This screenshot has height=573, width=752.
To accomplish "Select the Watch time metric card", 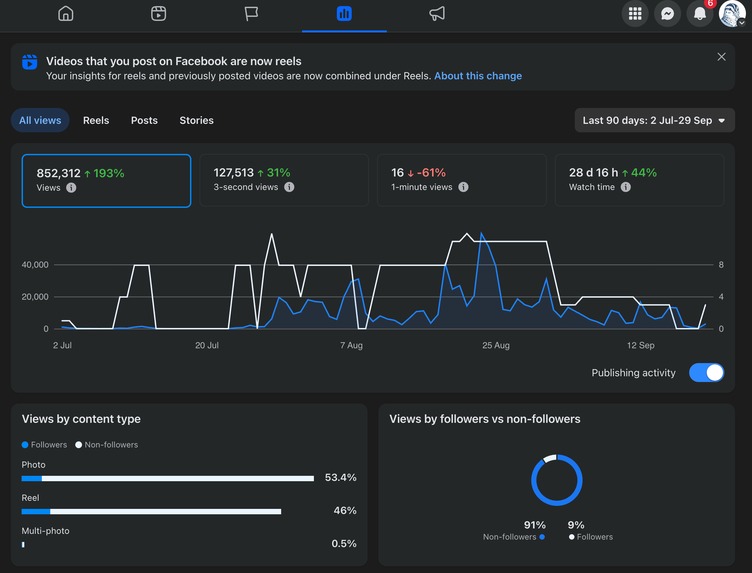I will coord(639,180).
